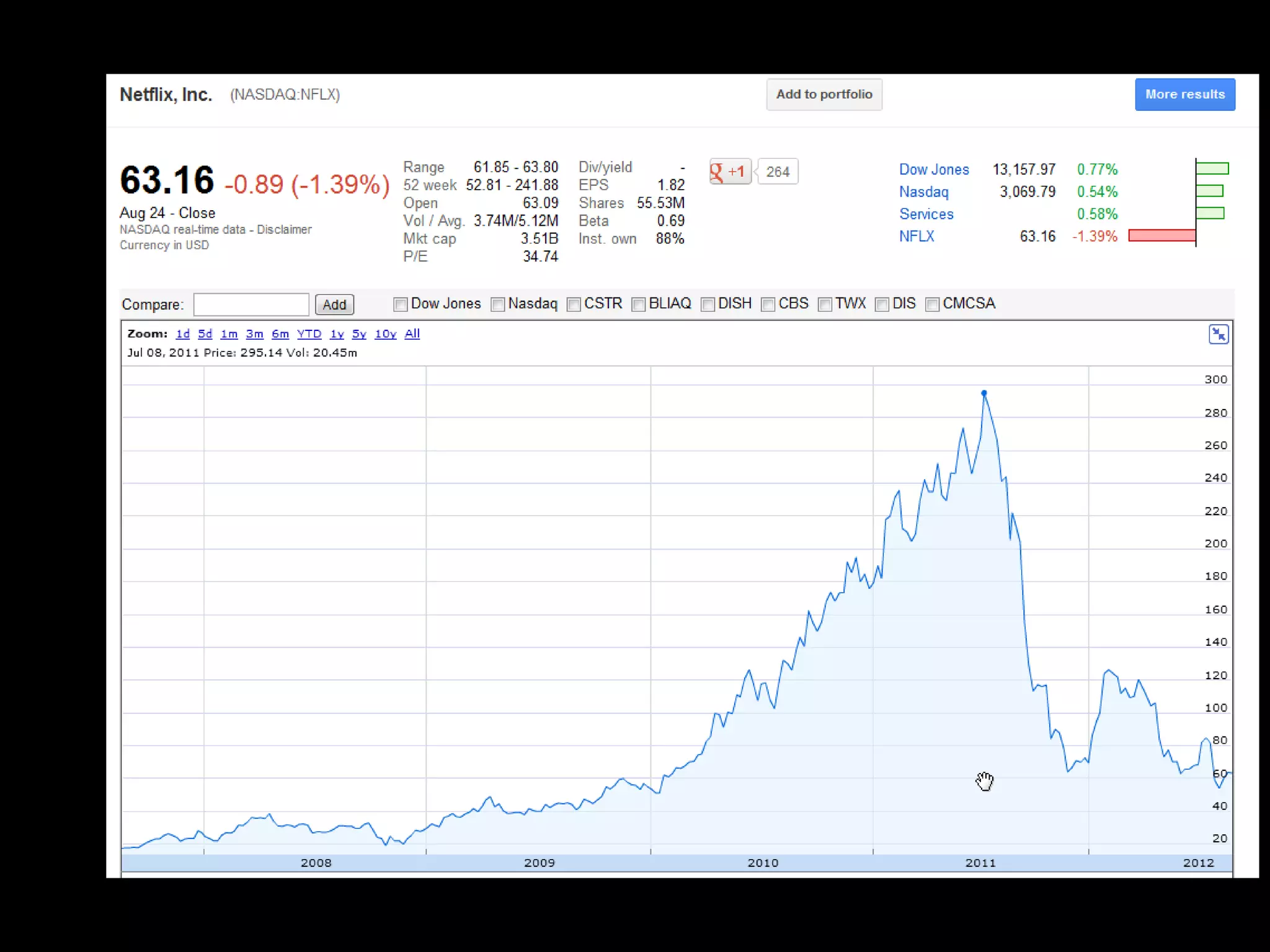Toggle the DISH comparison checkbox
Viewport: 1270px width, 952px height.
(x=708, y=304)
